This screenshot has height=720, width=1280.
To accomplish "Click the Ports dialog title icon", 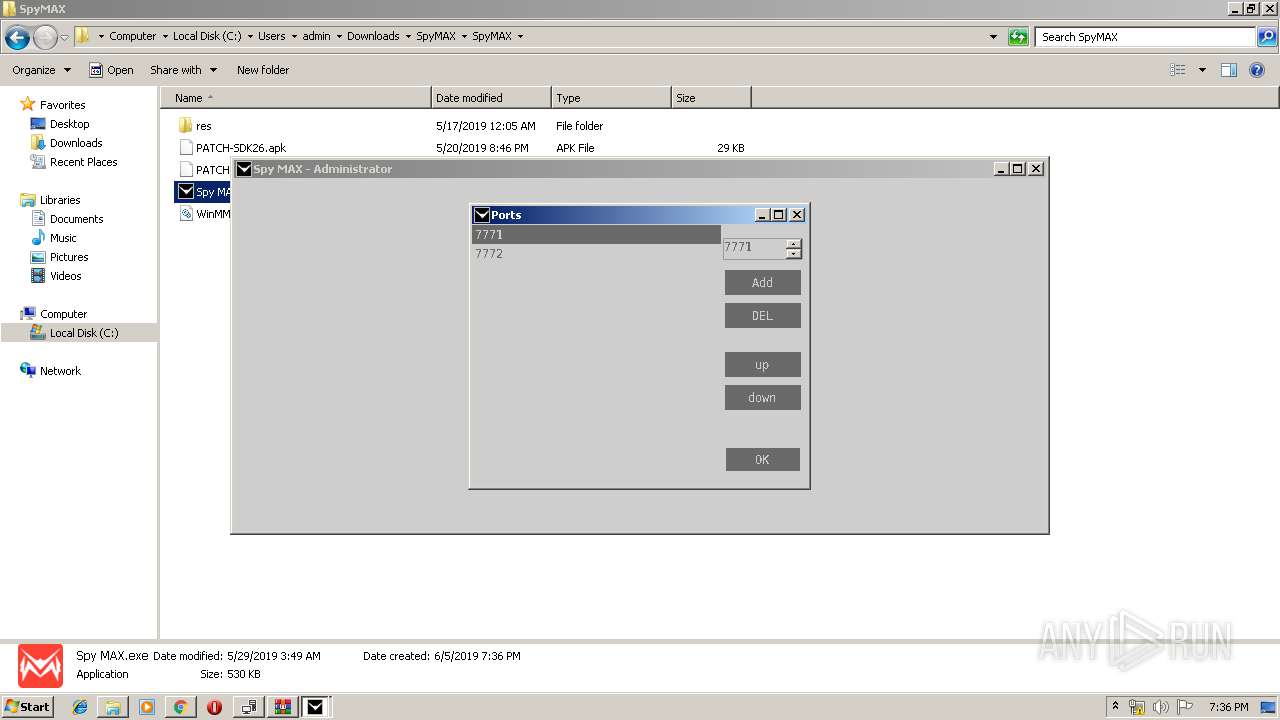I will 481,215.
